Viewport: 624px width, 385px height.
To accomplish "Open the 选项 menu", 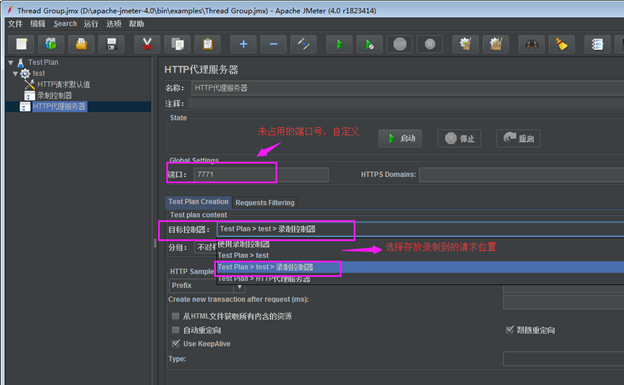I will [113, 24].
